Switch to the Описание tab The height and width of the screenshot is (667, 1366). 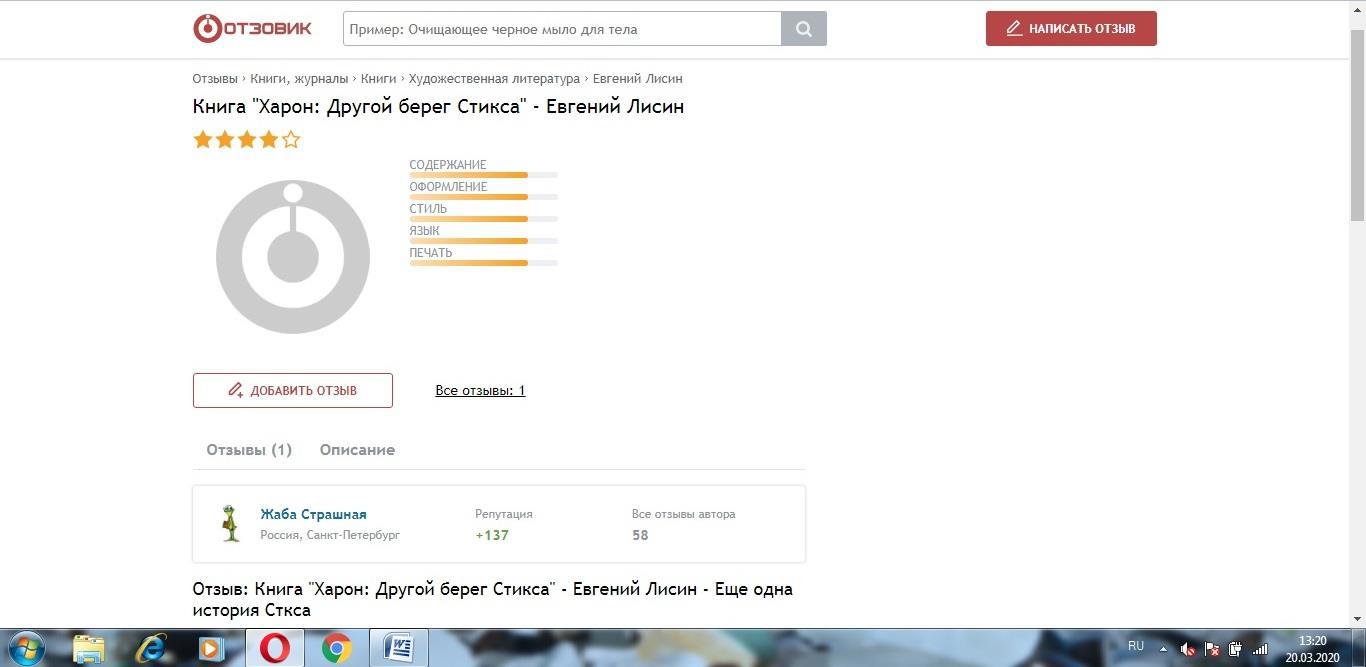click(x=357, y=450)
